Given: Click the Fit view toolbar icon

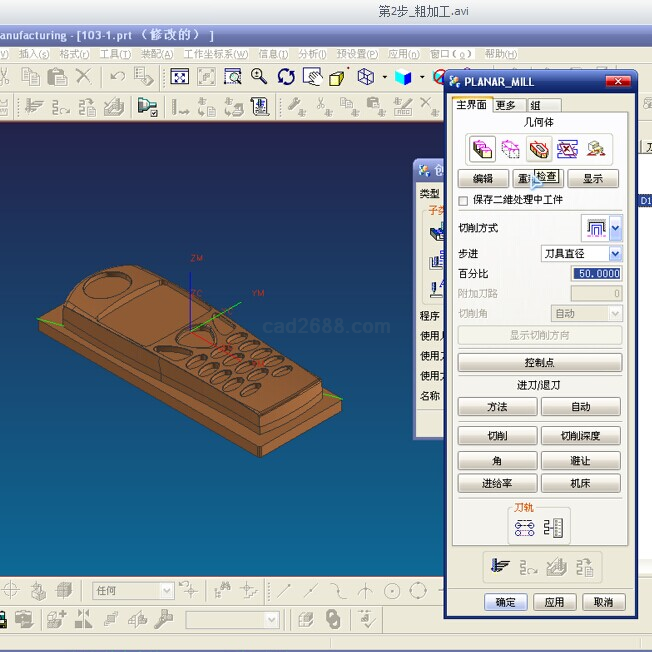Looking at the screenshot, I should click(x=180, y=77).
